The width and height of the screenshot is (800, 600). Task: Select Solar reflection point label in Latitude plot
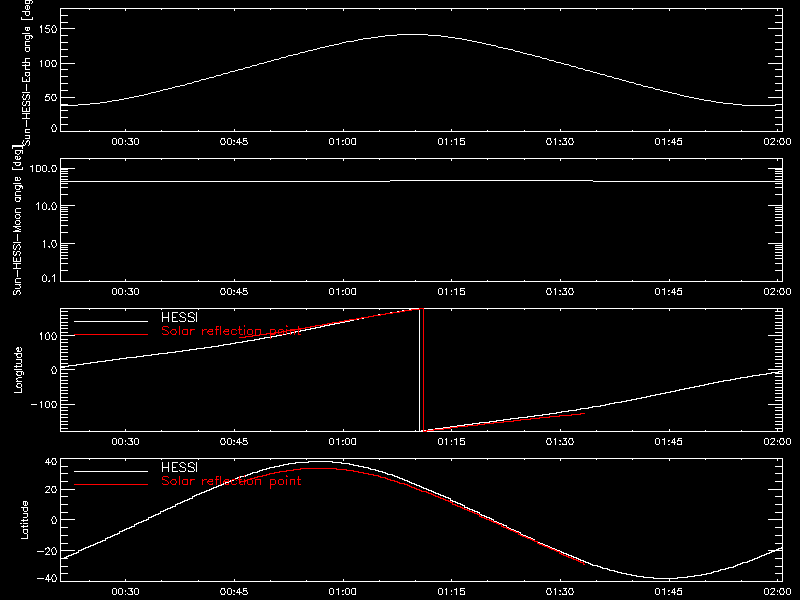click(x=231, y=481)
